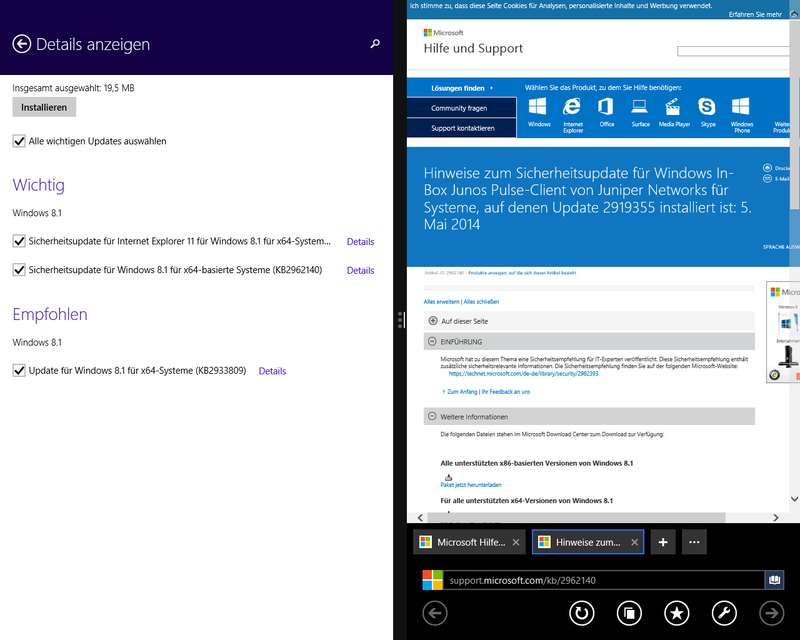Open Support kontaktieren menu item
The width and height of the screenshot is (800, 640).
(462, 128)
